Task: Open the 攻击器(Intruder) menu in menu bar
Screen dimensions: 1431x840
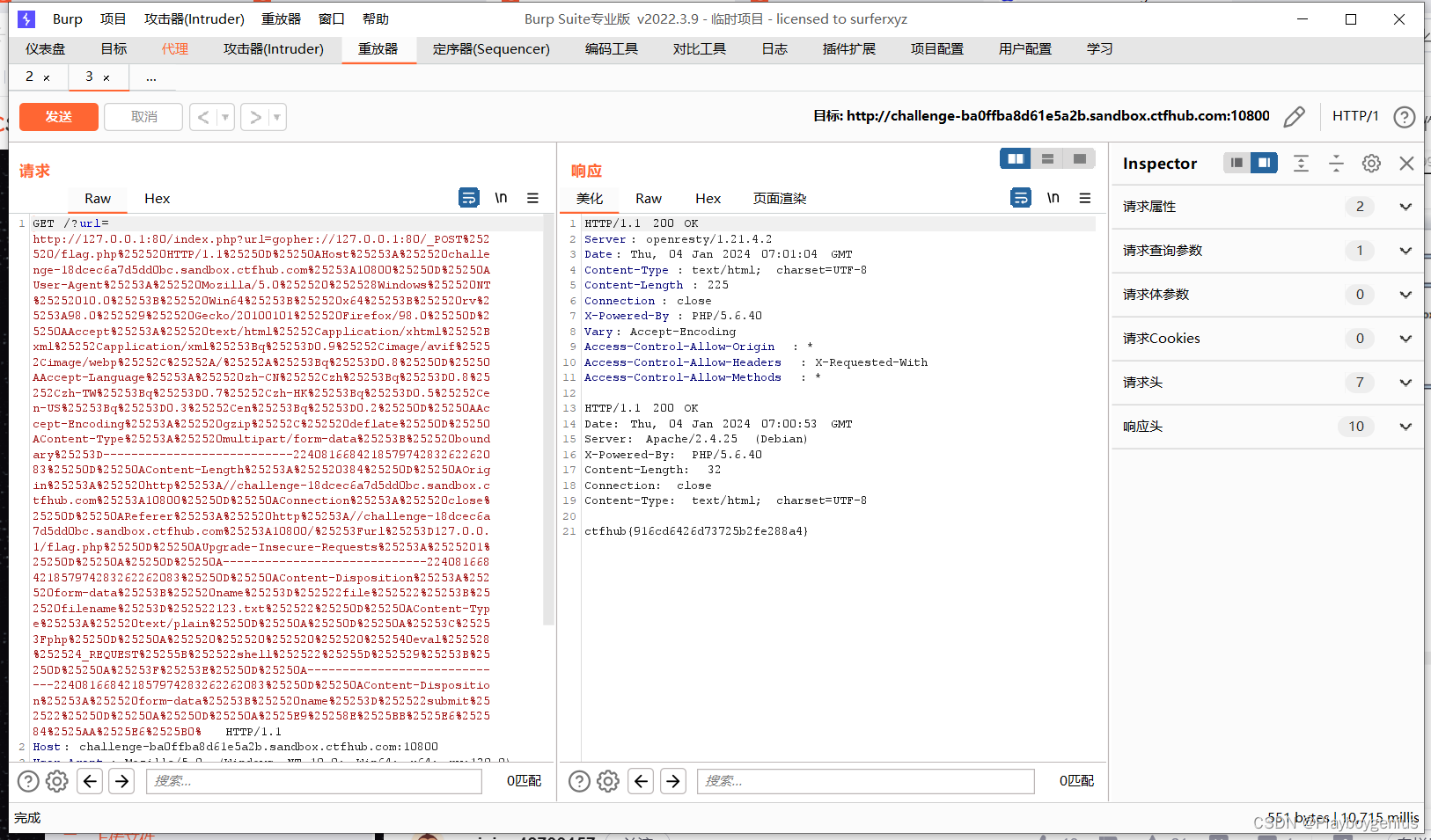Action: click(x=194, y=18)
